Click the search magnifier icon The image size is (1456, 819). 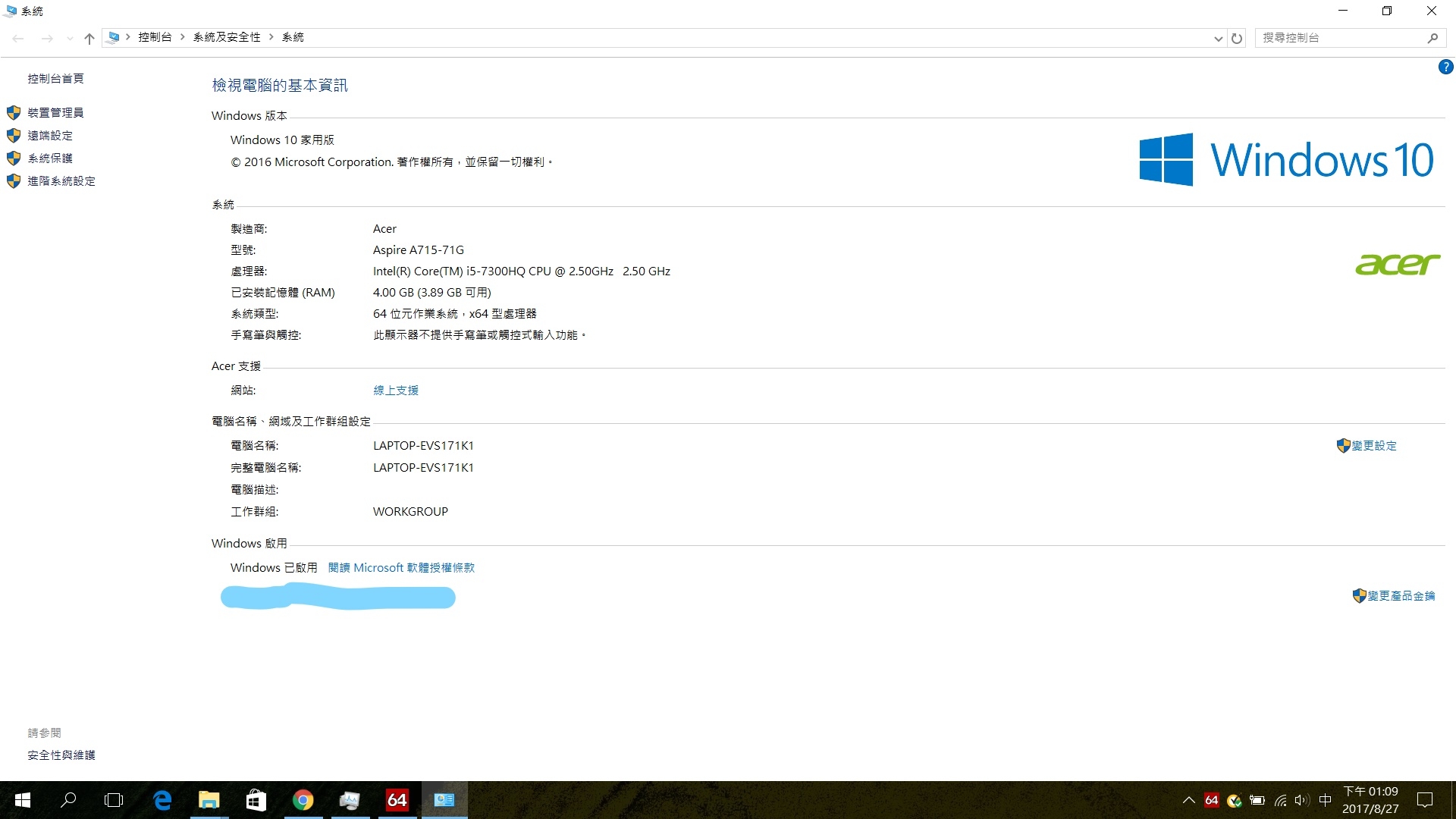click(x=1432, y=38)
